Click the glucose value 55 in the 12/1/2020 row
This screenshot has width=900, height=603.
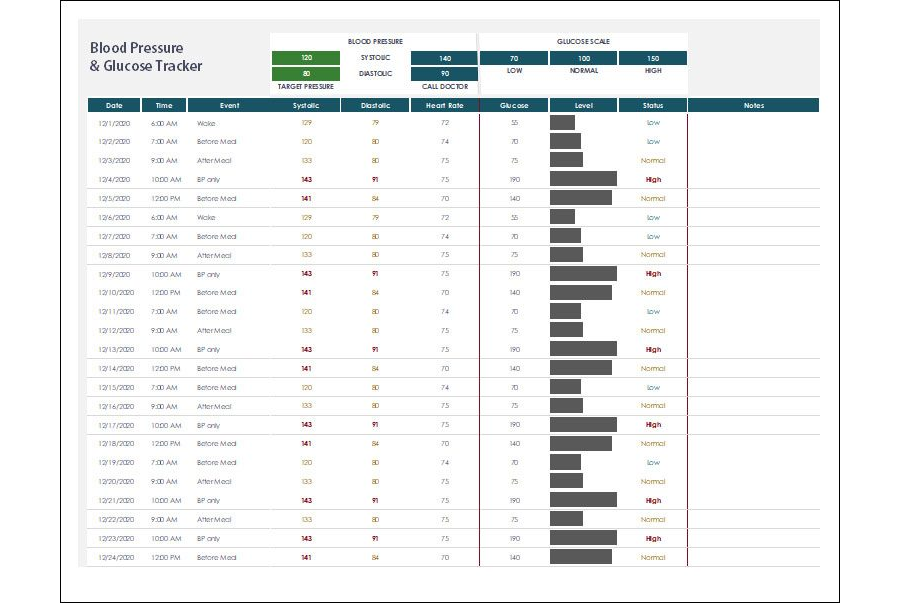point(515,123)
